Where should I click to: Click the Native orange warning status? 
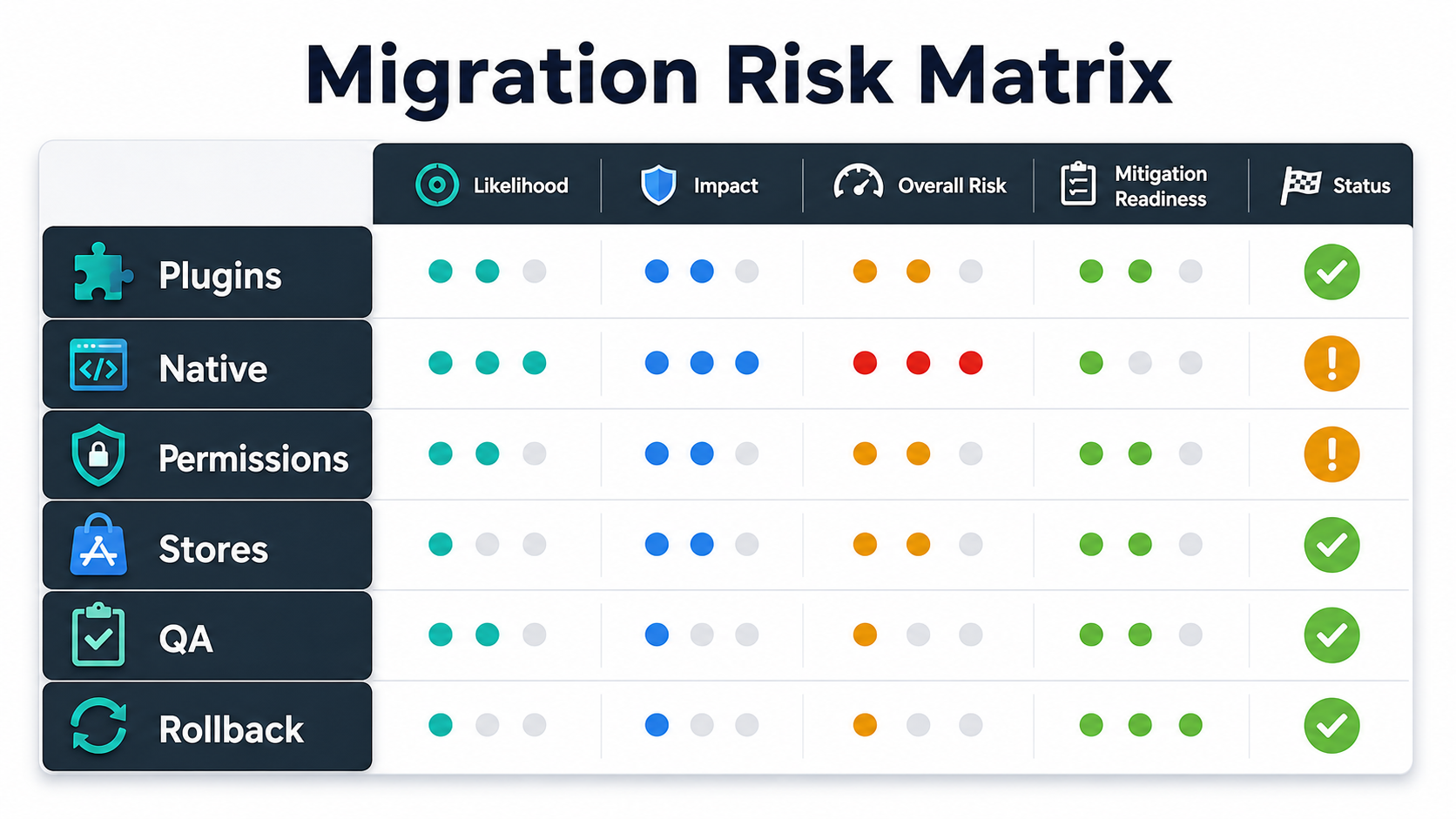click(1331, 363)
